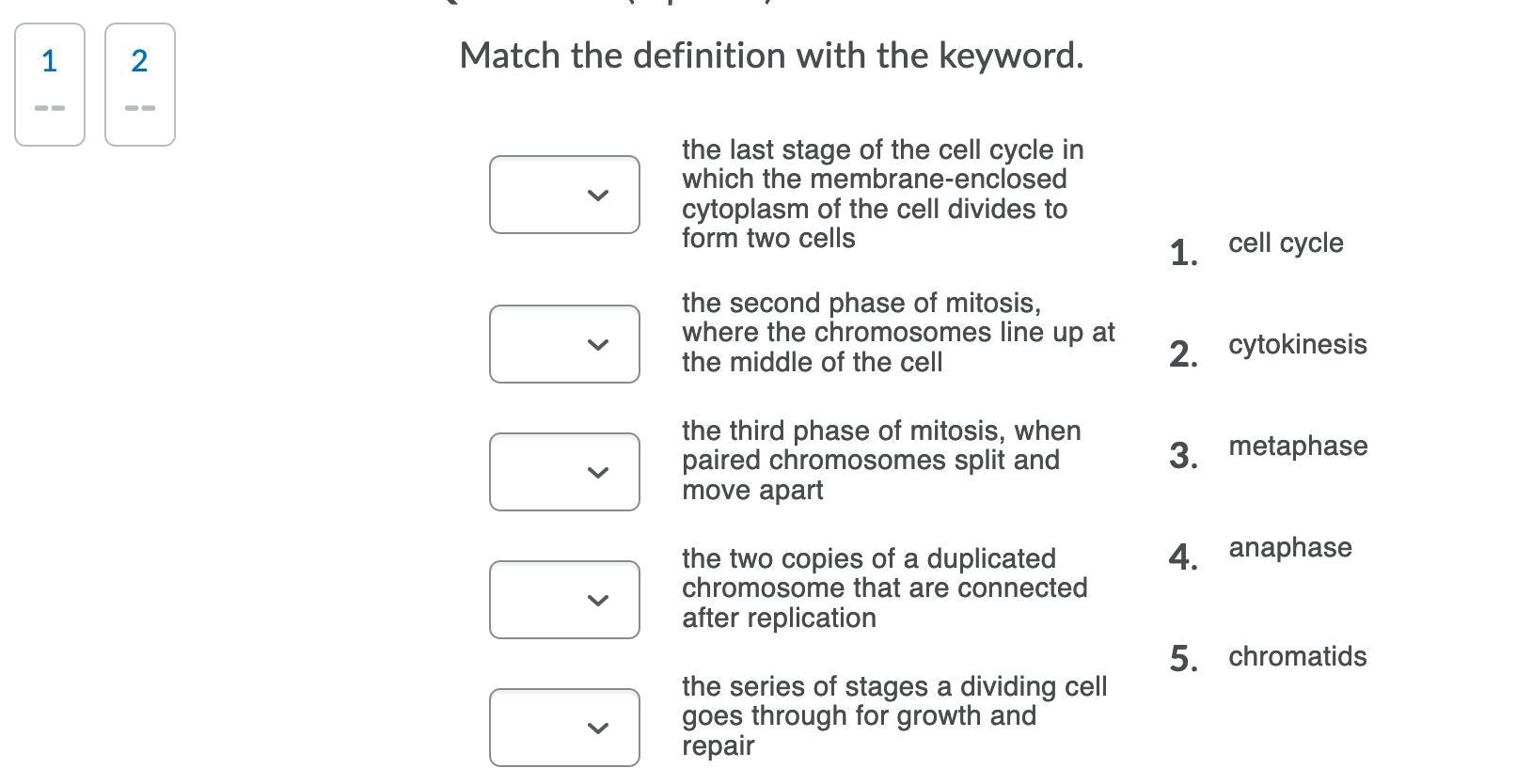Jump to question 2 in navigator
The width and height of the screenshot is (1532, 784).
140,85
